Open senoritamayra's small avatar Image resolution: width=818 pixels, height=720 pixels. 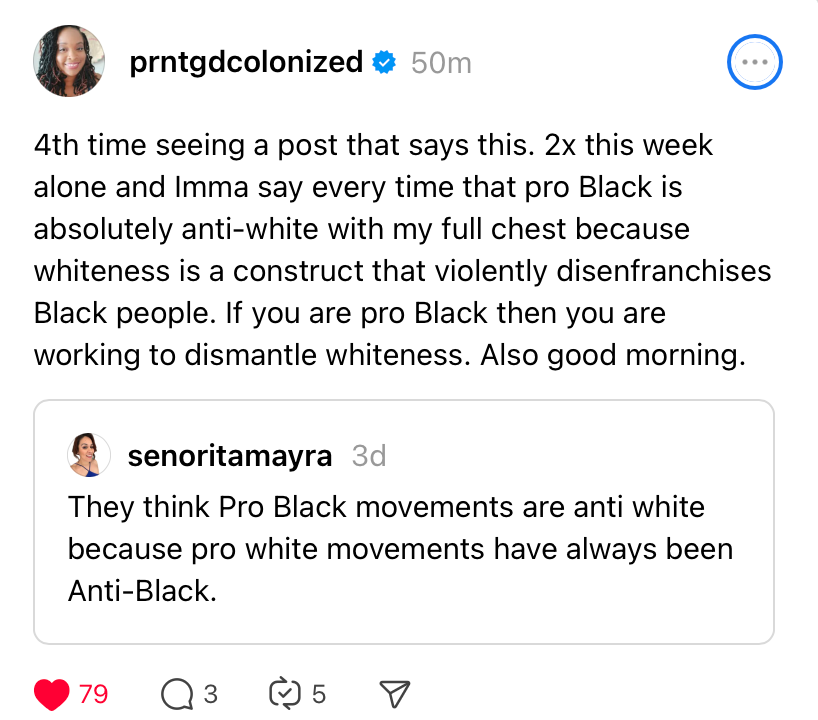pos(89,455)
